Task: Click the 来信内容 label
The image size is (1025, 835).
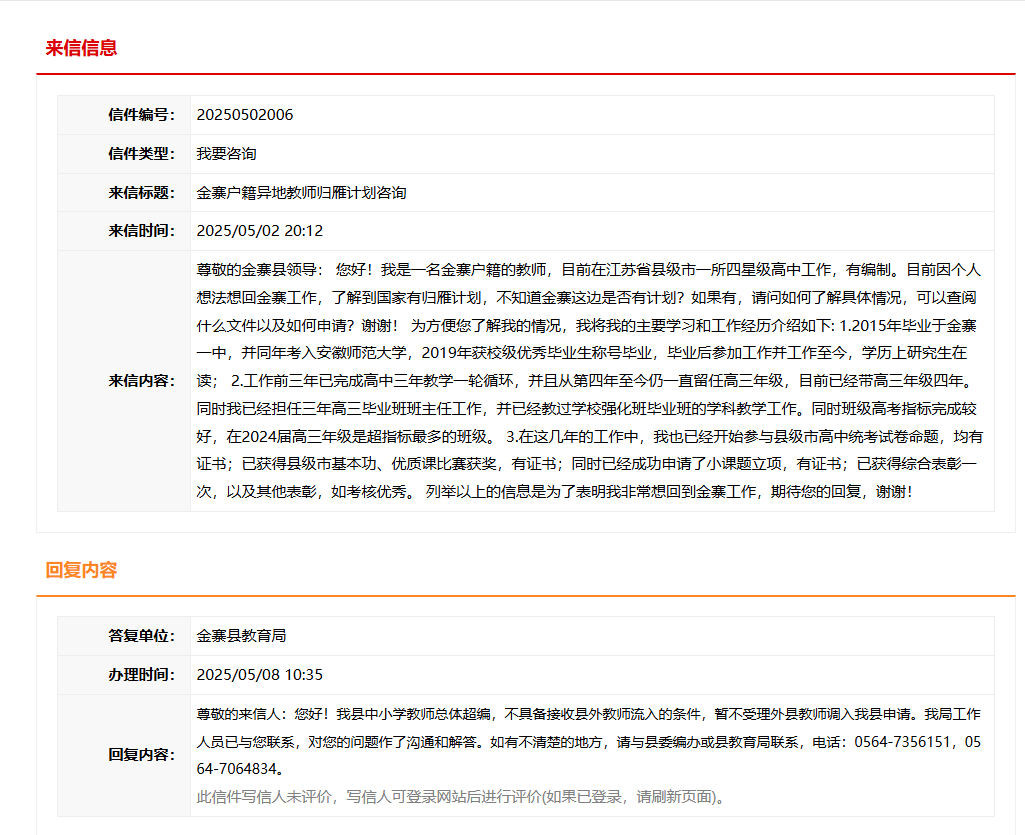Action: tap(141, 381)
